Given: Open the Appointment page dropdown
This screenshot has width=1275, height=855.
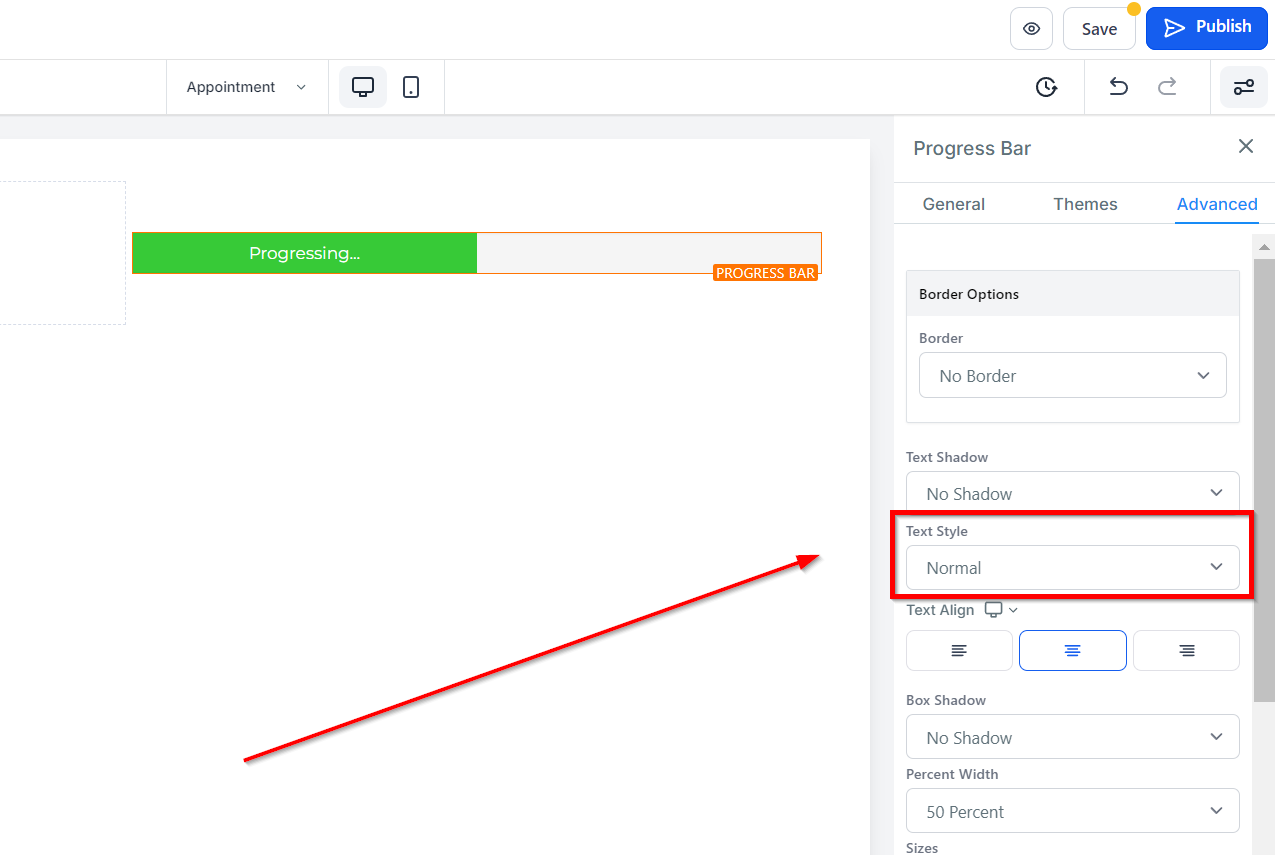Looking at the screenshot, I should tap(246, 87).
